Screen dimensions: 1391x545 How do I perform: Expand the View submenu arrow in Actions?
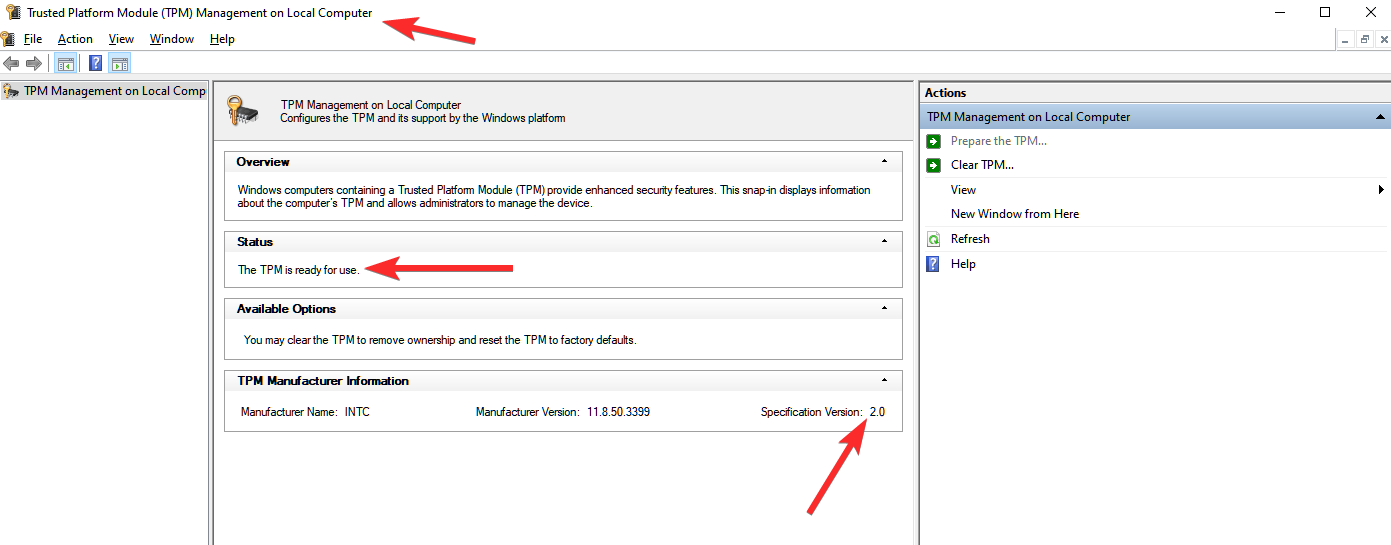pyautogui.click(x=1381, y=190)
